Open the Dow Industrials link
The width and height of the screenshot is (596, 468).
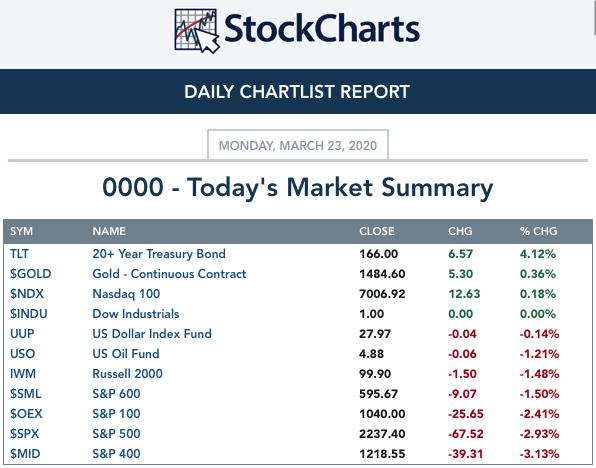point(136,314)
